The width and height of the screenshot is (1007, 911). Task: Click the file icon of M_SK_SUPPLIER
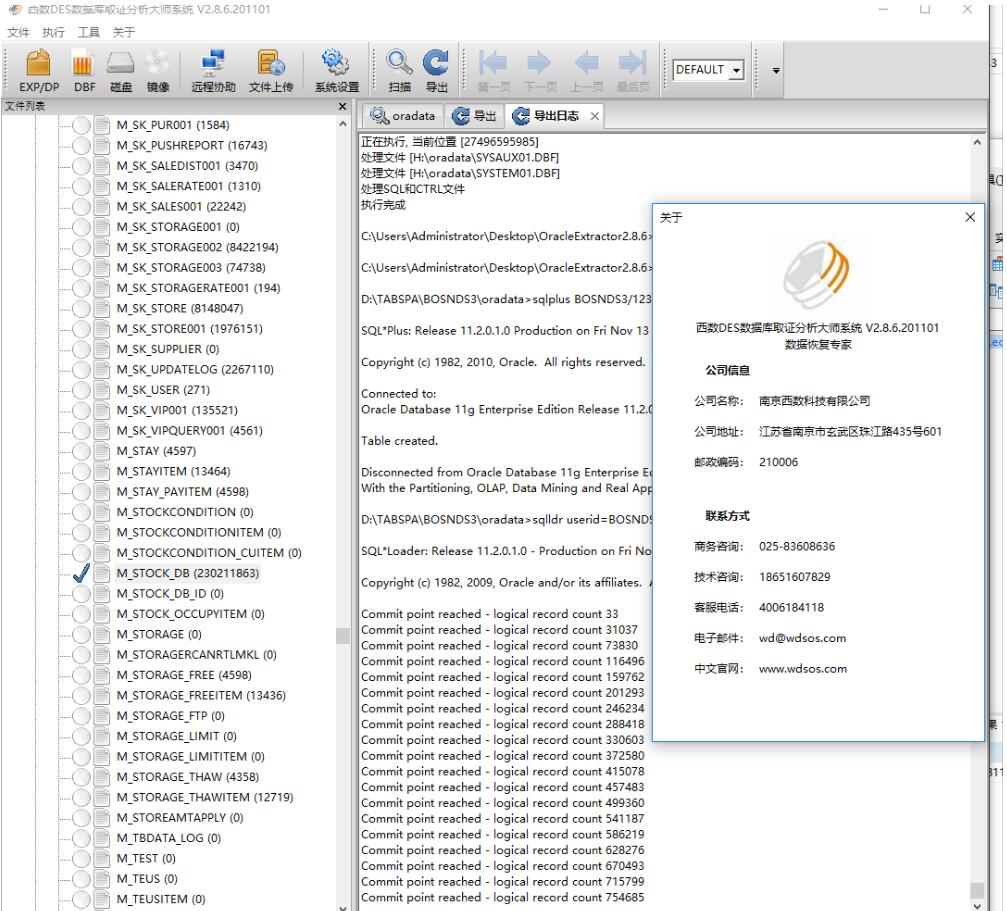click(101, 349)
